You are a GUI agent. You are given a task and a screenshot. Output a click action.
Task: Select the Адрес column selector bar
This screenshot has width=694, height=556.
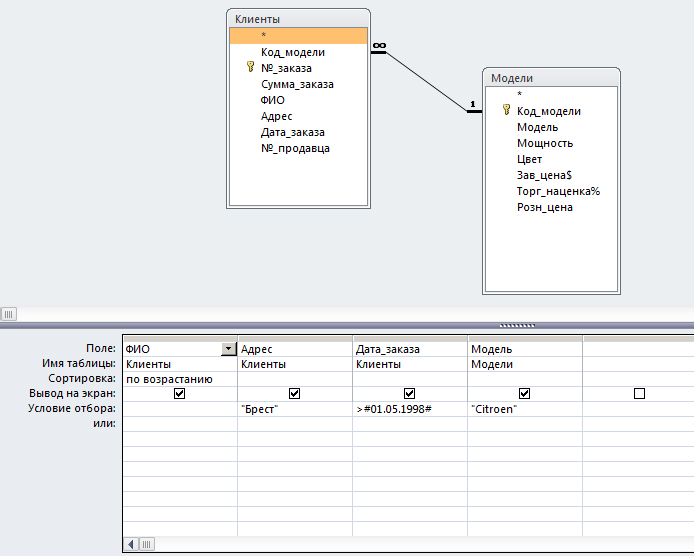[x=295, y=339]
